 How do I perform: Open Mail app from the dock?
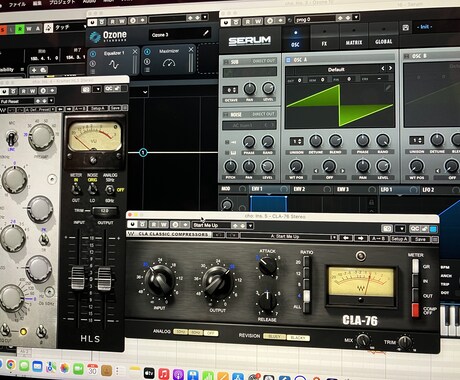click(x=37, y=367)
